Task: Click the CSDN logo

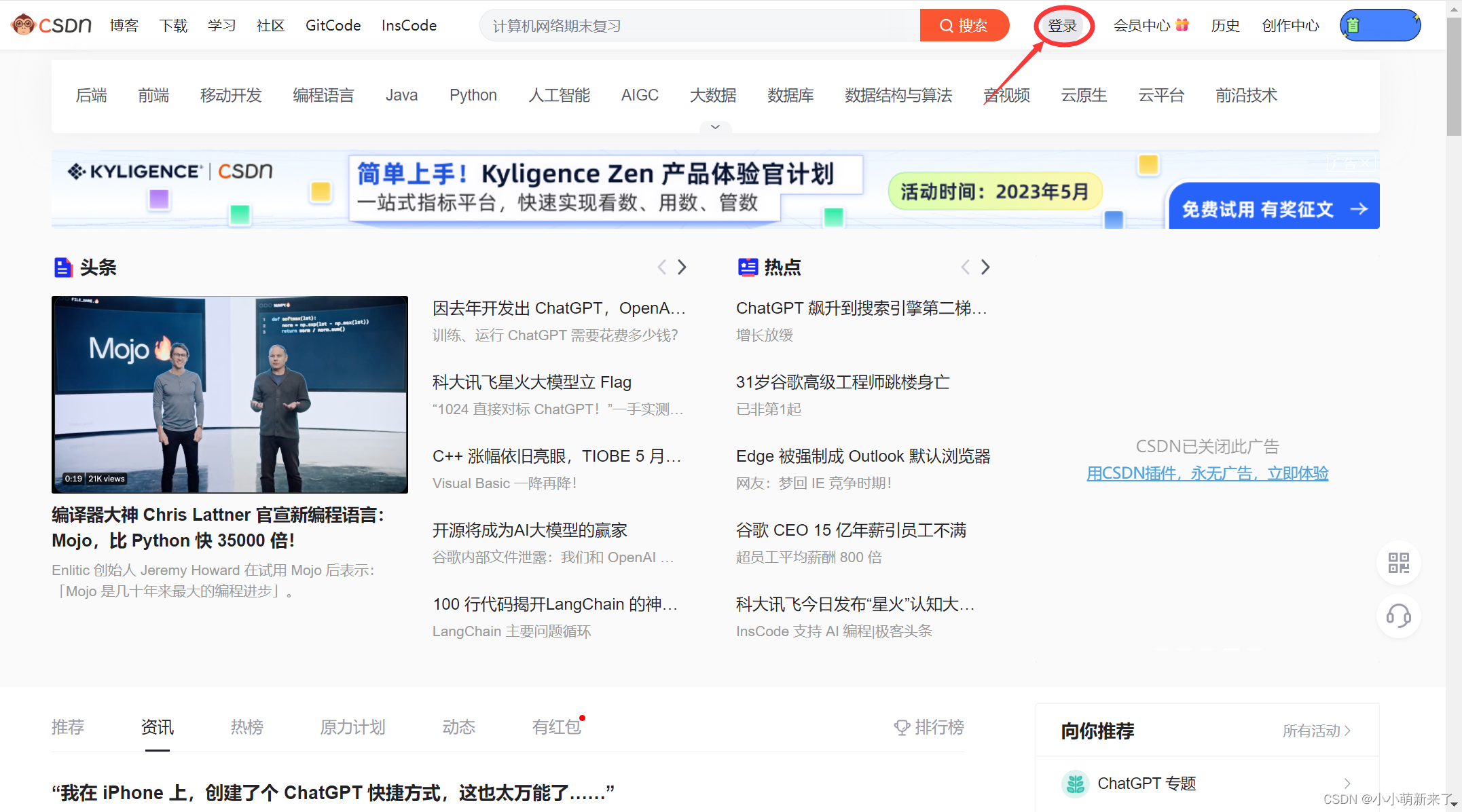Action: click(x=52, y=25)
